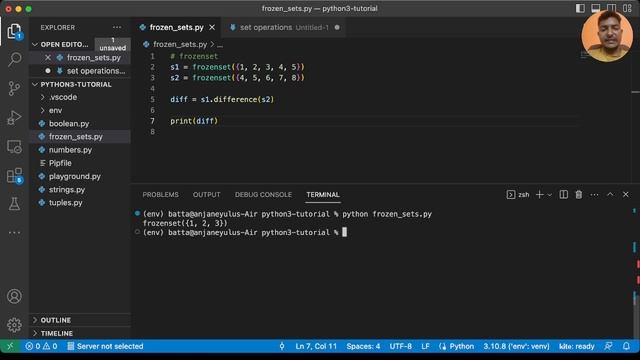Image resolution: width=640 pixels, height=360 pixels.
Task: Open the Accounts menu
Action: point(14,296)
